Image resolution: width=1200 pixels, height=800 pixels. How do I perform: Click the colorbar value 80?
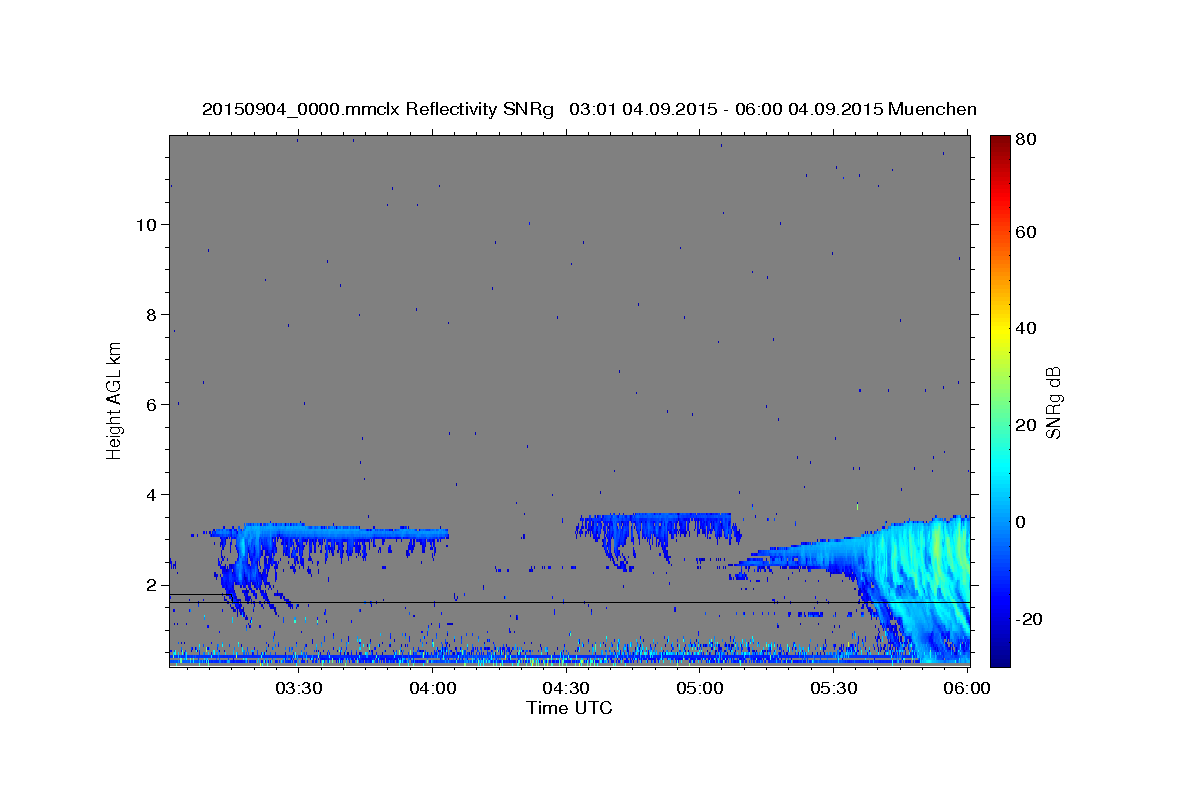pyautogui.click(x=1025, y=140)
